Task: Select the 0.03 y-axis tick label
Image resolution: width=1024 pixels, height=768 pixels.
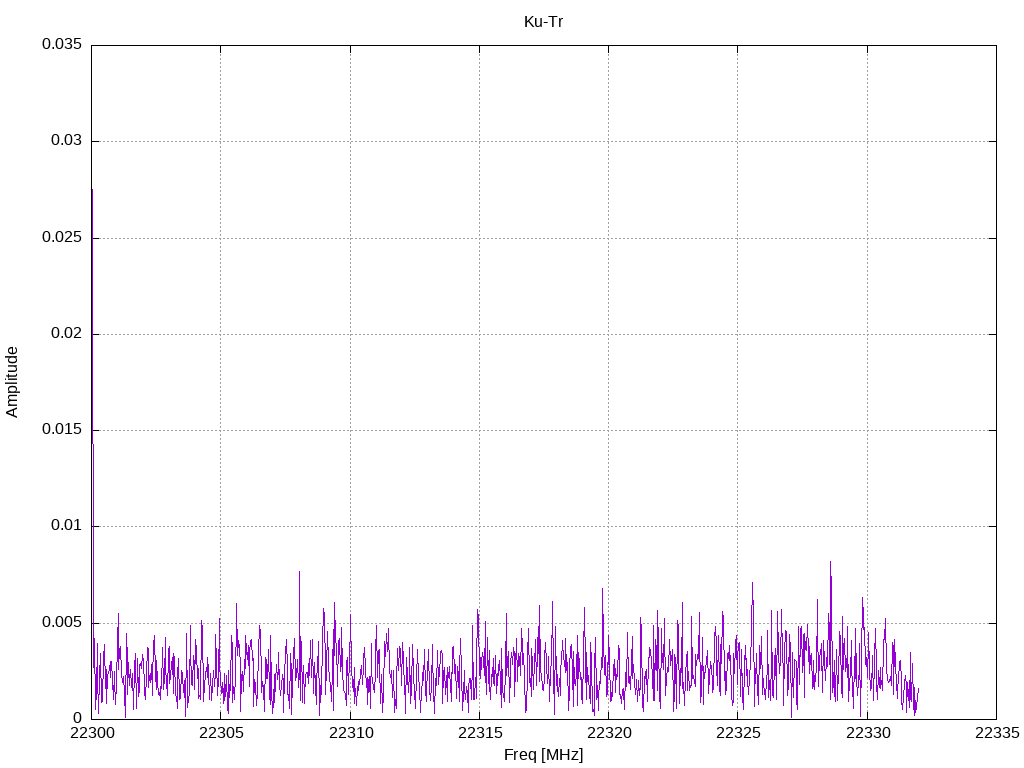Action: click(65, 141)
